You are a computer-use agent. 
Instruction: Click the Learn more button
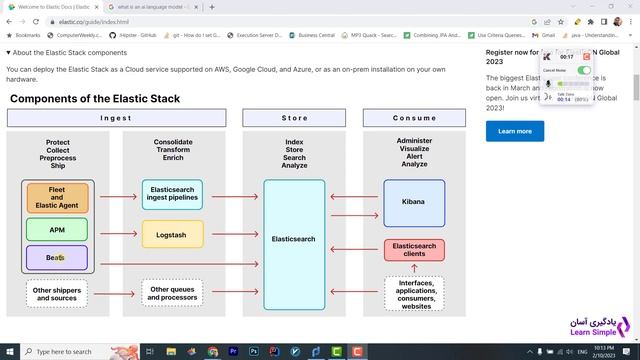coord(515,131)
